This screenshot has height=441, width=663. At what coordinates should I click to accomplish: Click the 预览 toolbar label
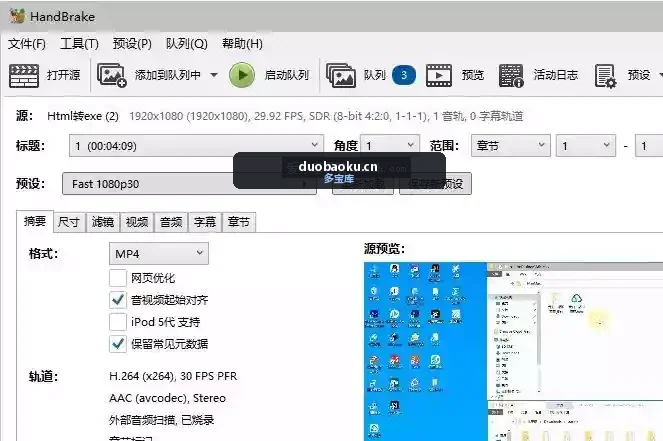click(x=473, y=75)
